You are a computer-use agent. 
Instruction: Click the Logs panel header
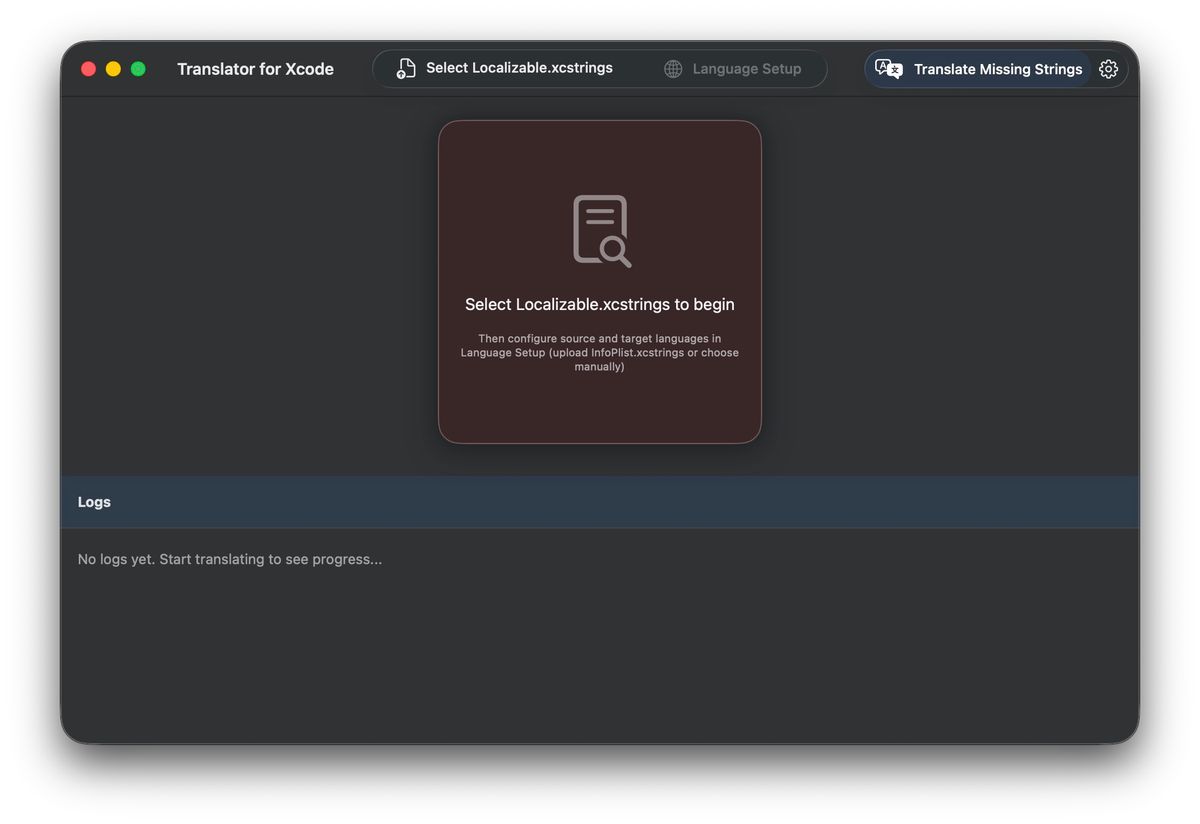tap(600, 502)
